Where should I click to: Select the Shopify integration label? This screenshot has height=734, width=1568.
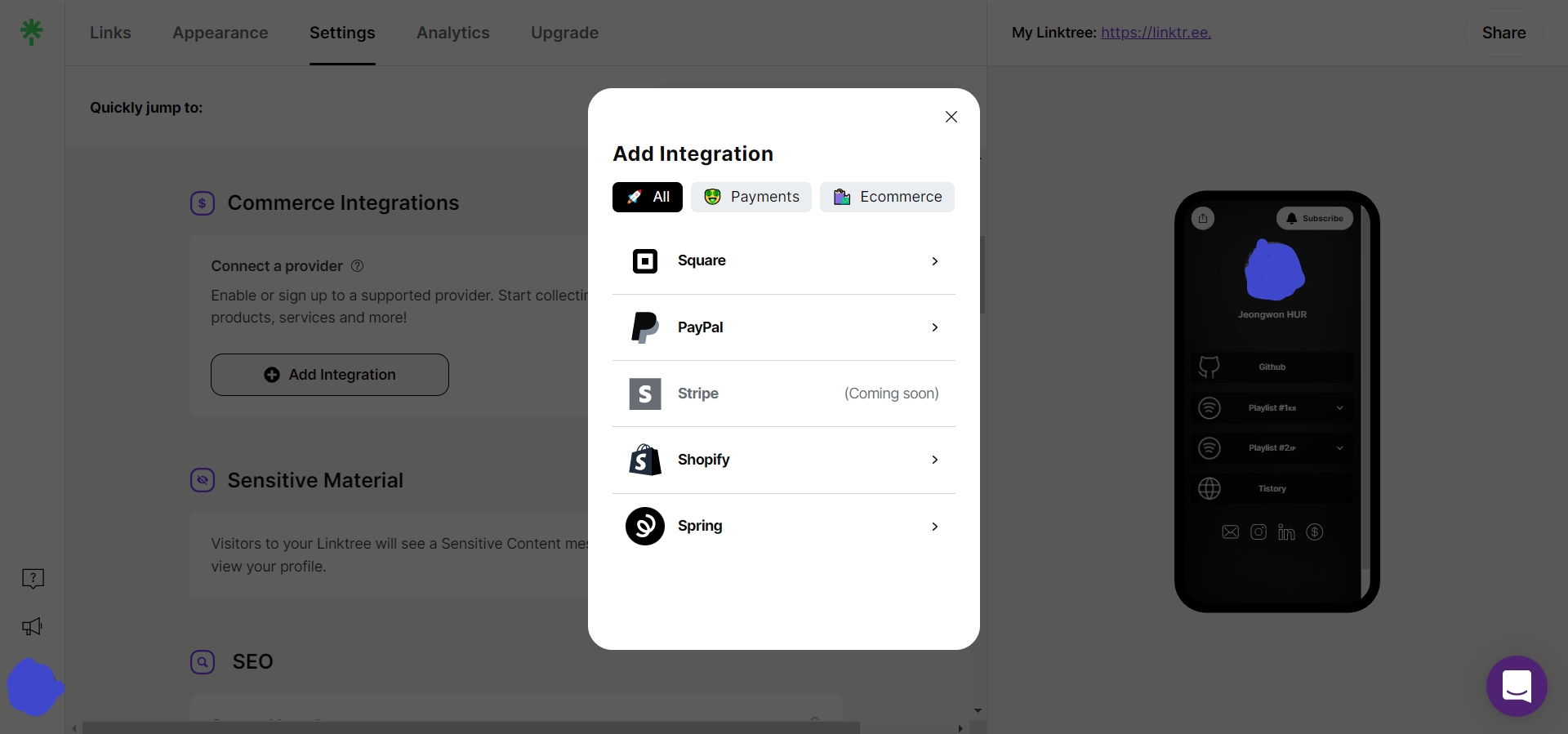pyautogui.click(x=704, y=460)
